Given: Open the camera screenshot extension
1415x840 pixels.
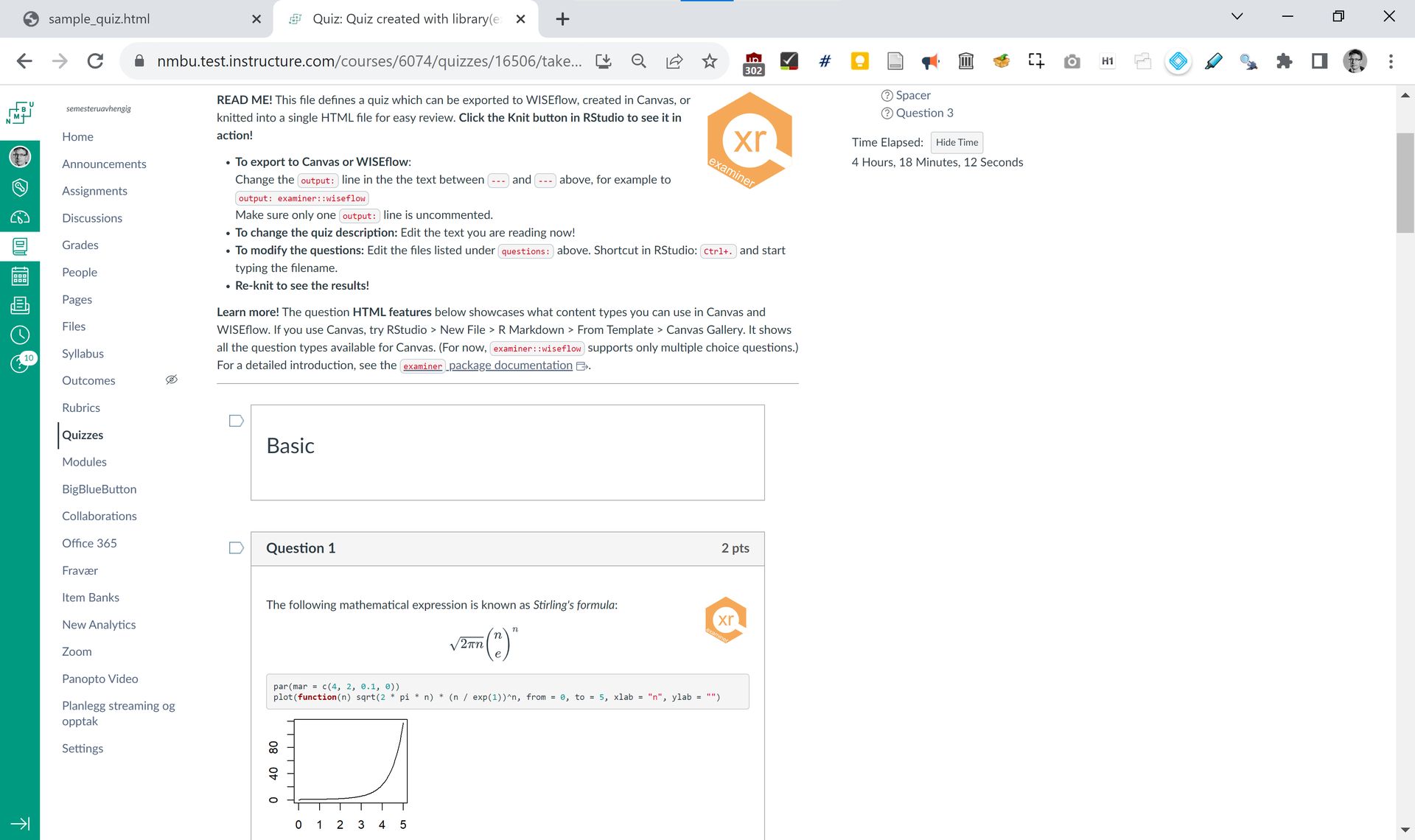Looking at the screenshot, I should coord(1072,61).
